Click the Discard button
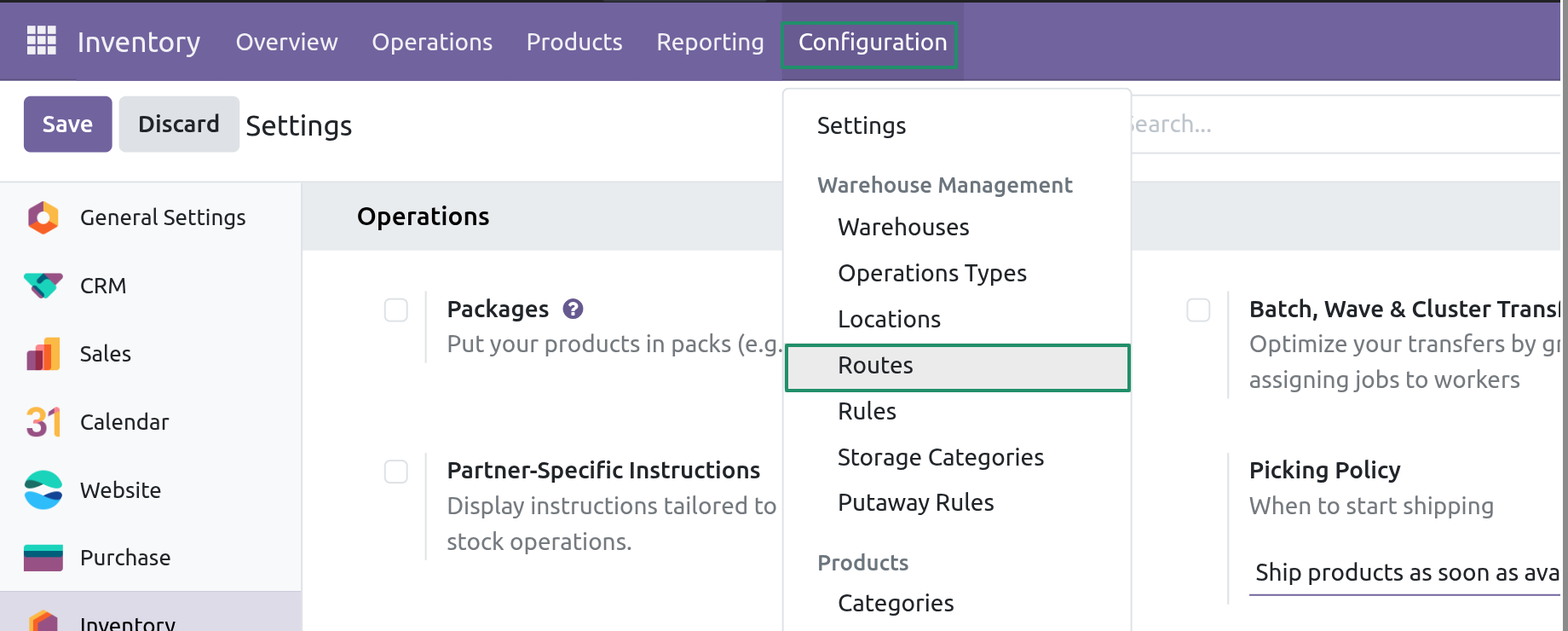This screenshot has width=1568, height=631. coord(179,124)
